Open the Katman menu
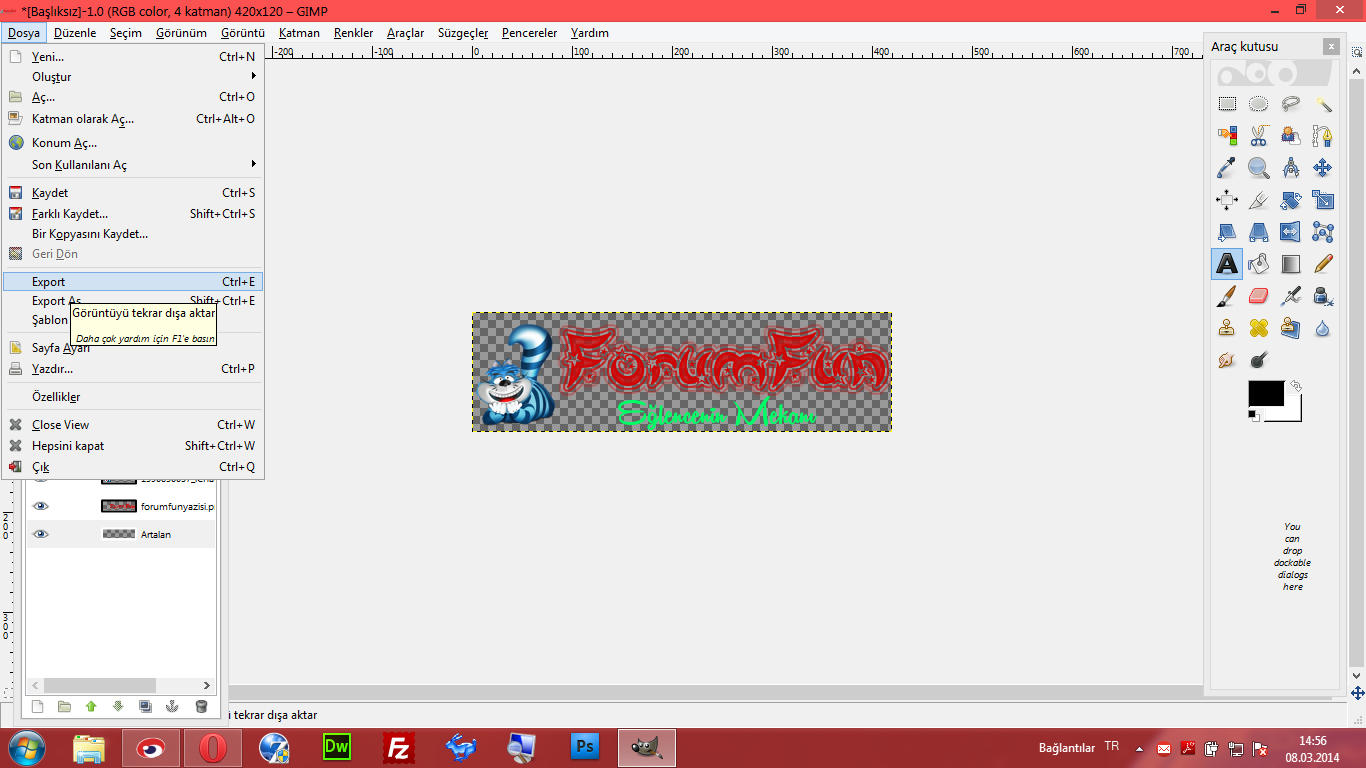This screenshot has width=1366, height=768. pyautogui.click(x=299, y=33)
